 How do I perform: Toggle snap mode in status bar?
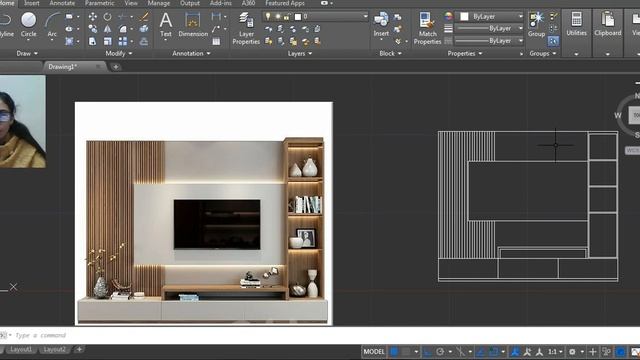(406, 351)
